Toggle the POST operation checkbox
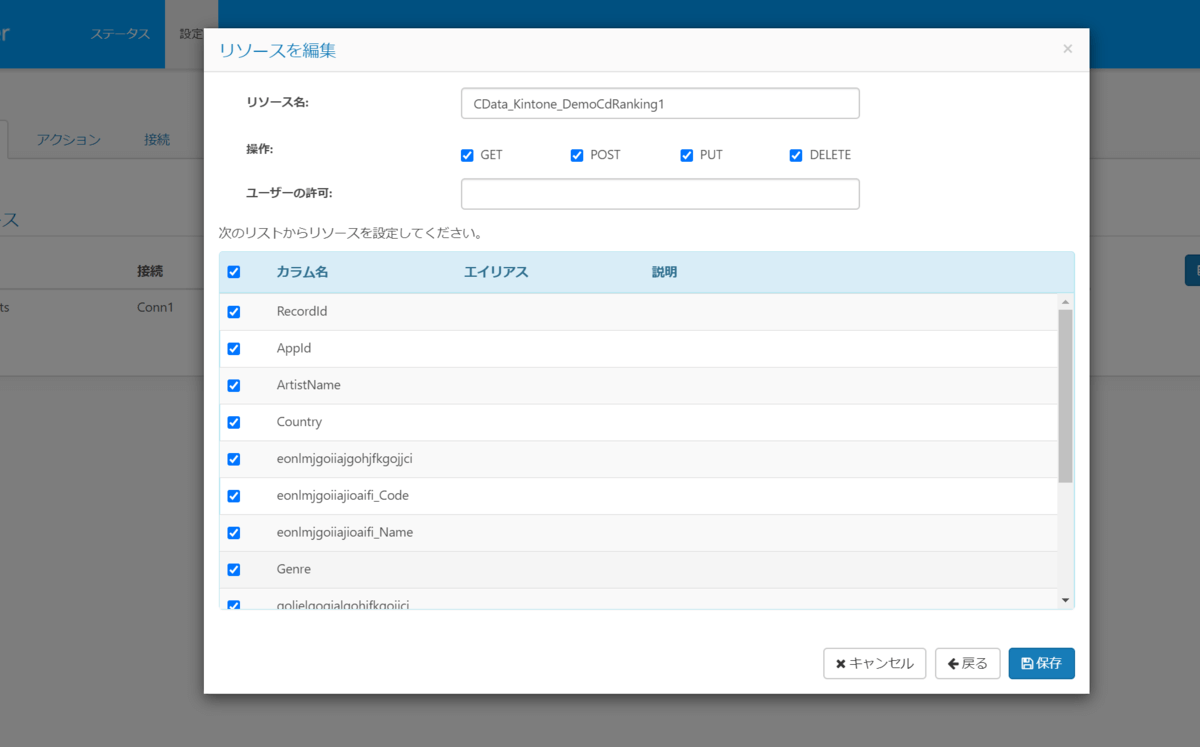Image resolution: width=1200 pixels, height=747 pixels. click(577, 156)
